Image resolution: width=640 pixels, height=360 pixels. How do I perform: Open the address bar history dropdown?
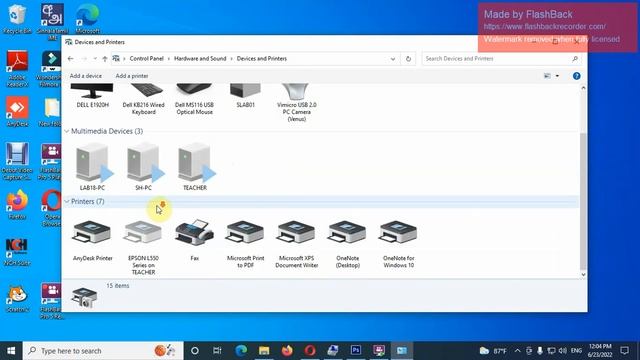coord(393,59)
